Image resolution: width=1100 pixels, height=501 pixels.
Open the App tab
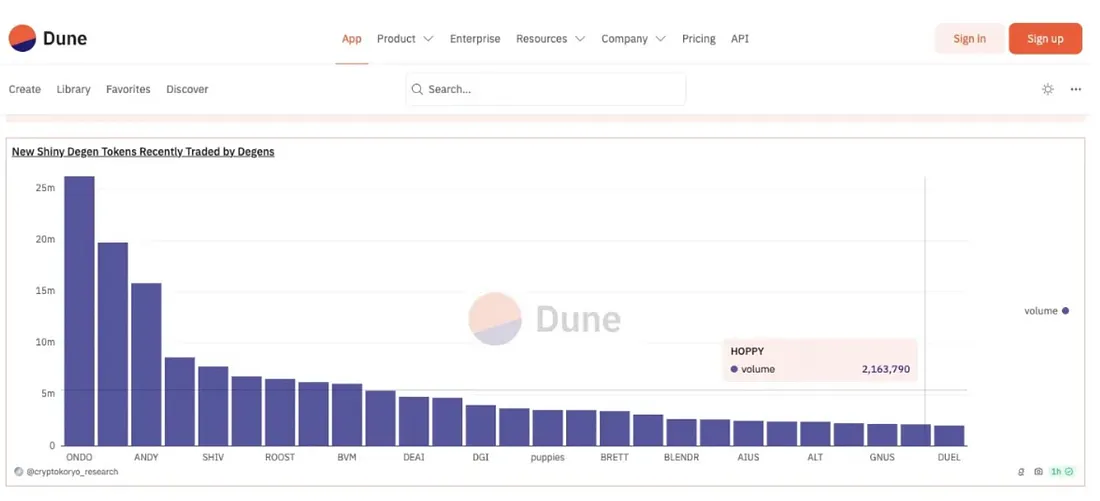click(x=351, y=39)
